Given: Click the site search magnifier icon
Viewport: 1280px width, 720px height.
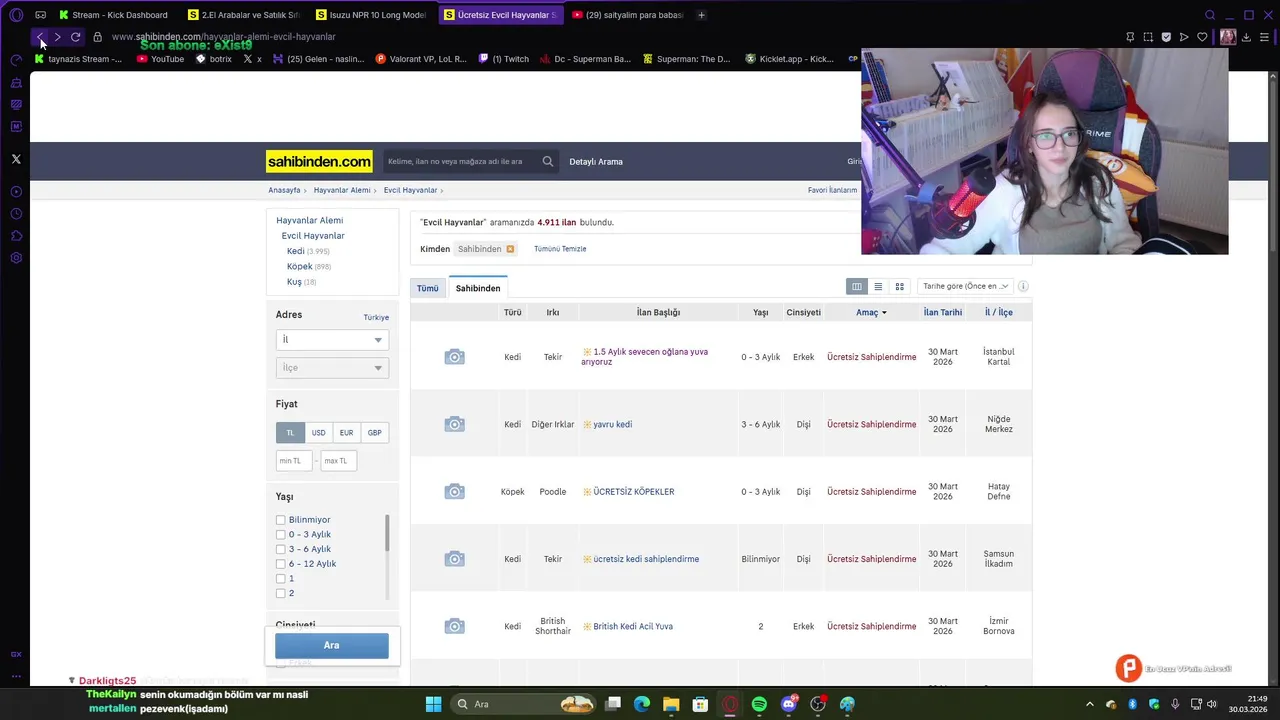Looking at the screenshot, I should pyautogui.click(x=548, y=161).
